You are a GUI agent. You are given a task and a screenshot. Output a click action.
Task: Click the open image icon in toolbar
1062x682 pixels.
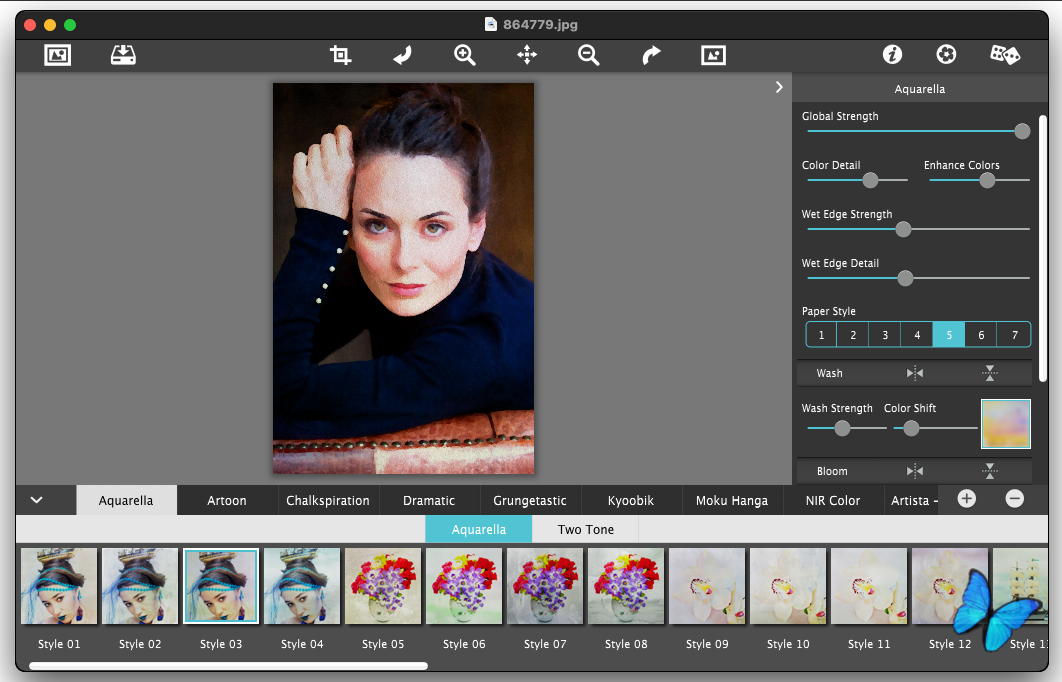point(58,56)
